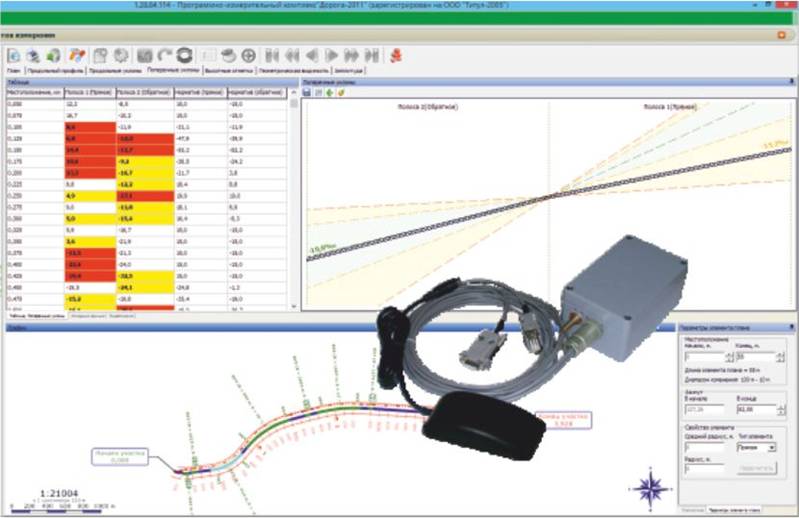Click the fast-forward double-arrow control

pos(352,56)
